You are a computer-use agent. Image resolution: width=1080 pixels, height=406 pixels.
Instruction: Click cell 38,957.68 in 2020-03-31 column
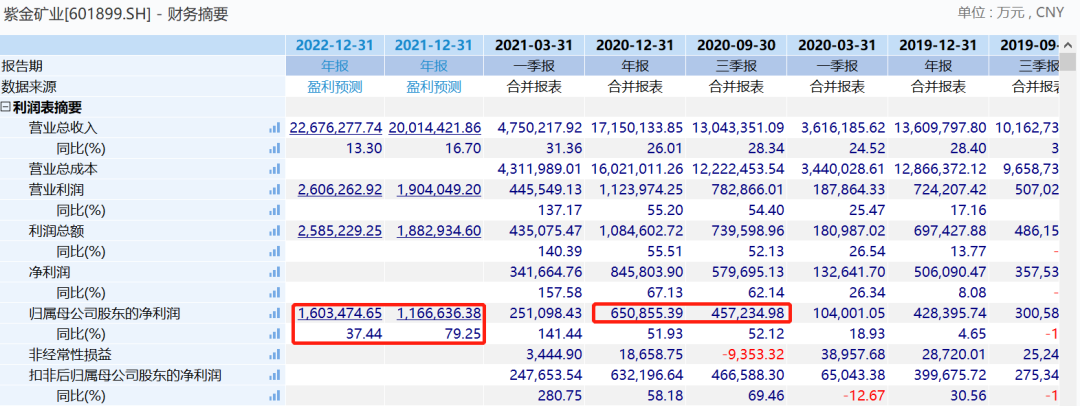tap(852, 355)
